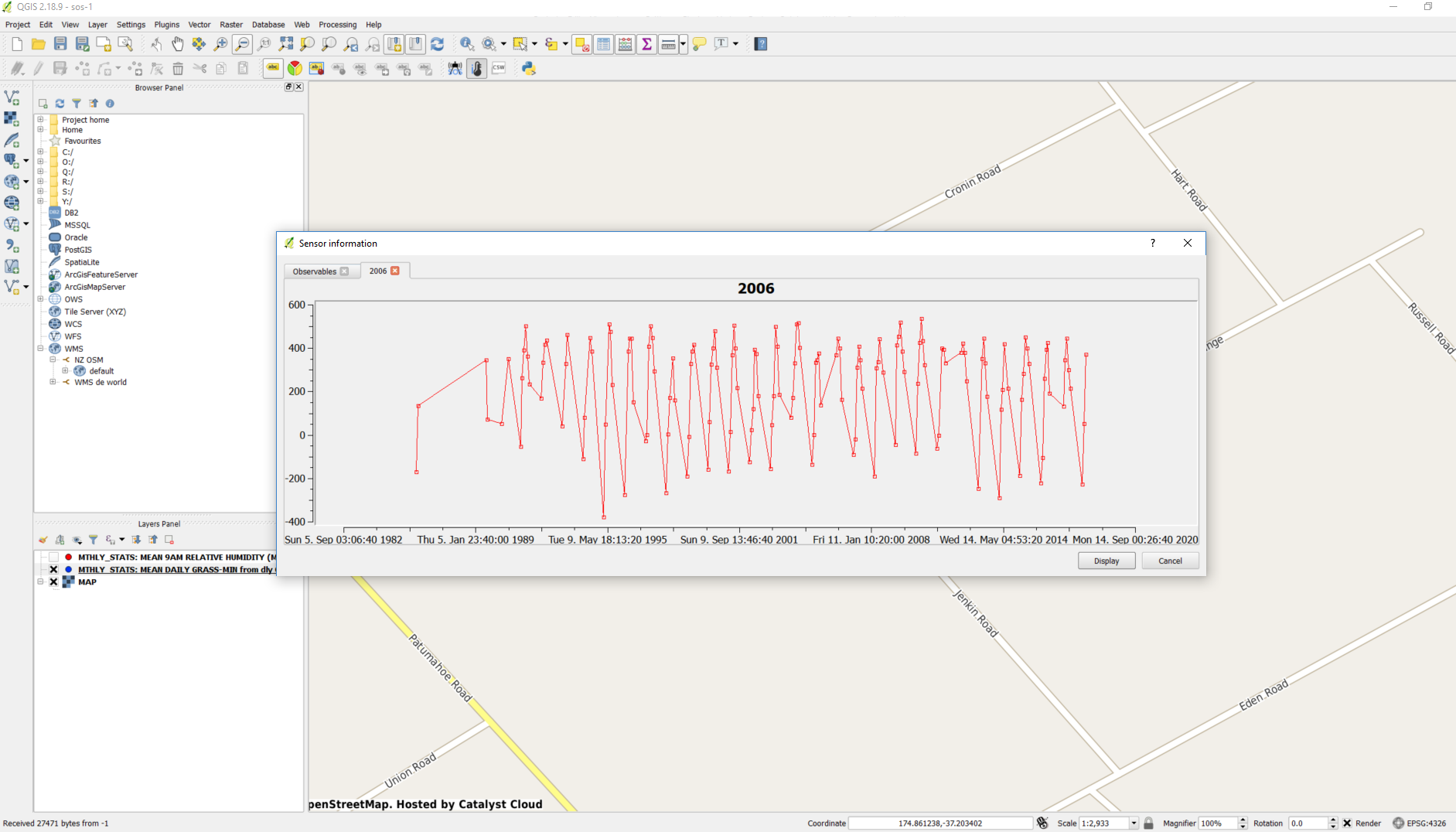The height and width of the screenshot is (832, 1456).
Task: Click the Display button in Sensor information
Action: click(x=1106, y=561)
